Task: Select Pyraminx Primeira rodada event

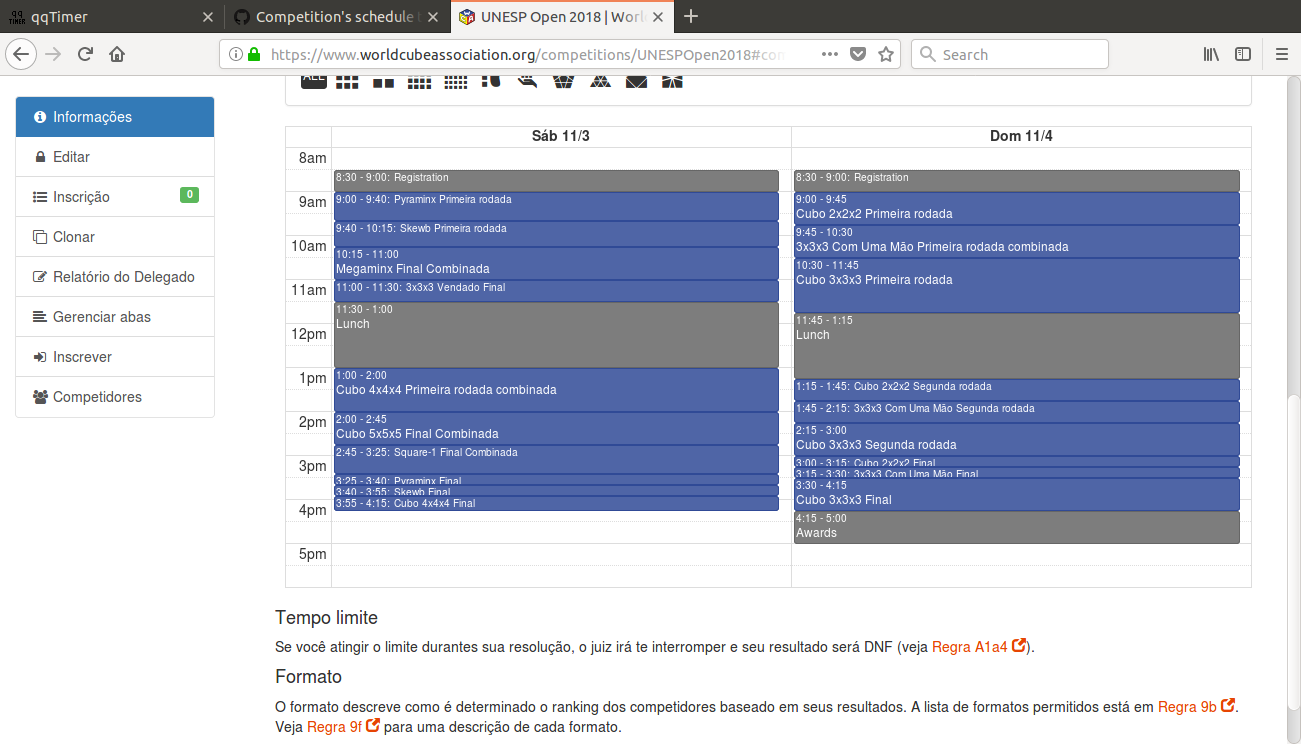Action: [x=556, y=206]
